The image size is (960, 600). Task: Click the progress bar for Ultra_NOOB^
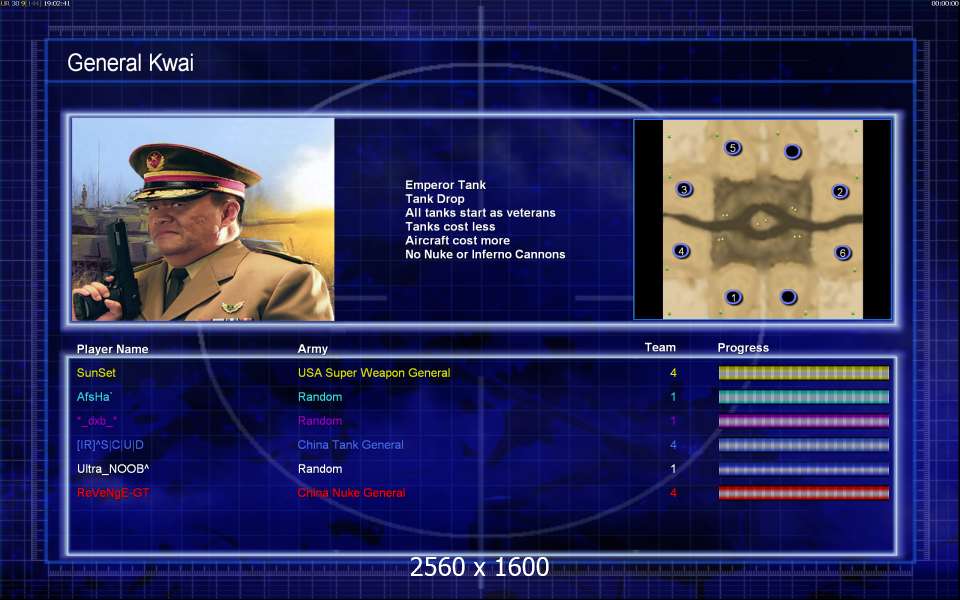(803, 470)
